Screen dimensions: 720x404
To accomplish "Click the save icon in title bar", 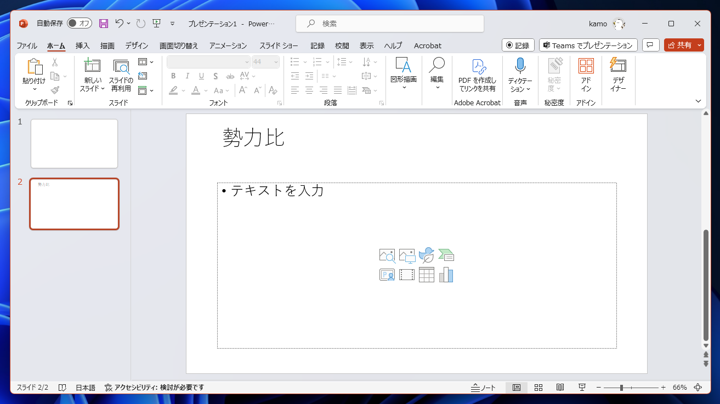I will click(x=103, y=23).
